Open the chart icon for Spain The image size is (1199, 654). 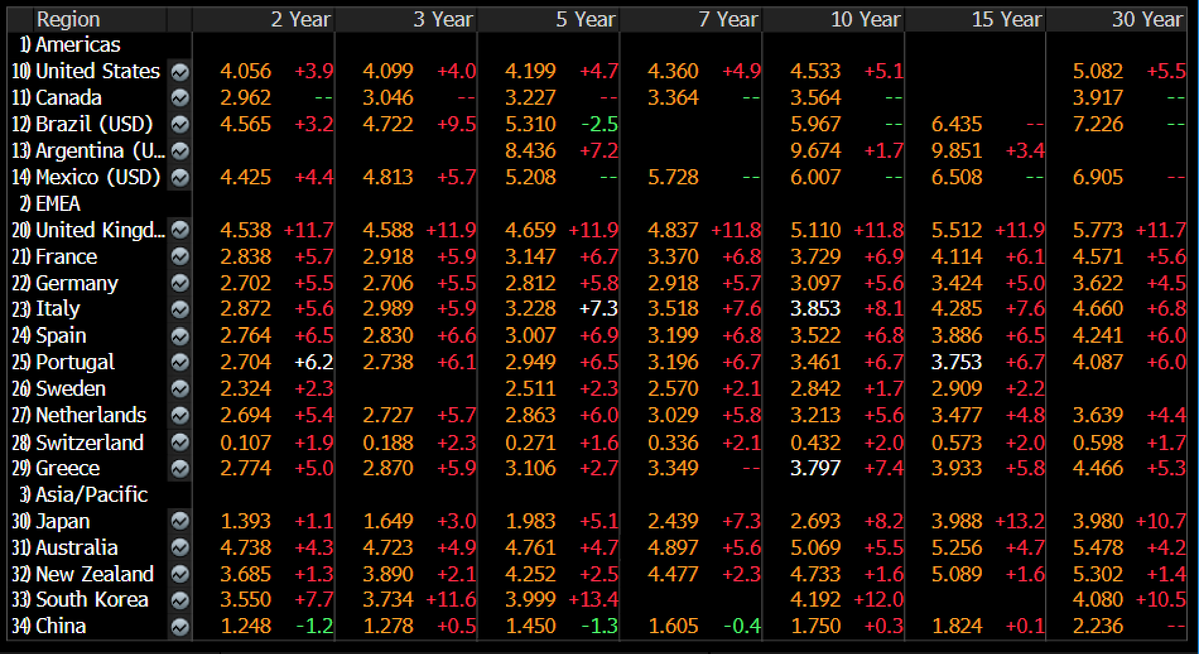click(180, 337)
